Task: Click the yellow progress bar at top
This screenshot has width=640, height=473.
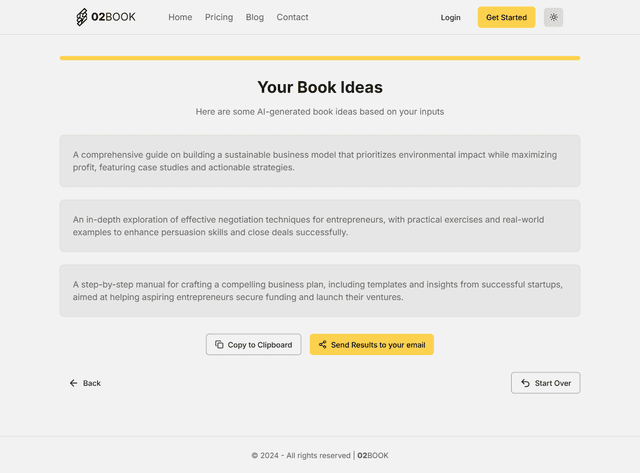Action: point(319,58)
